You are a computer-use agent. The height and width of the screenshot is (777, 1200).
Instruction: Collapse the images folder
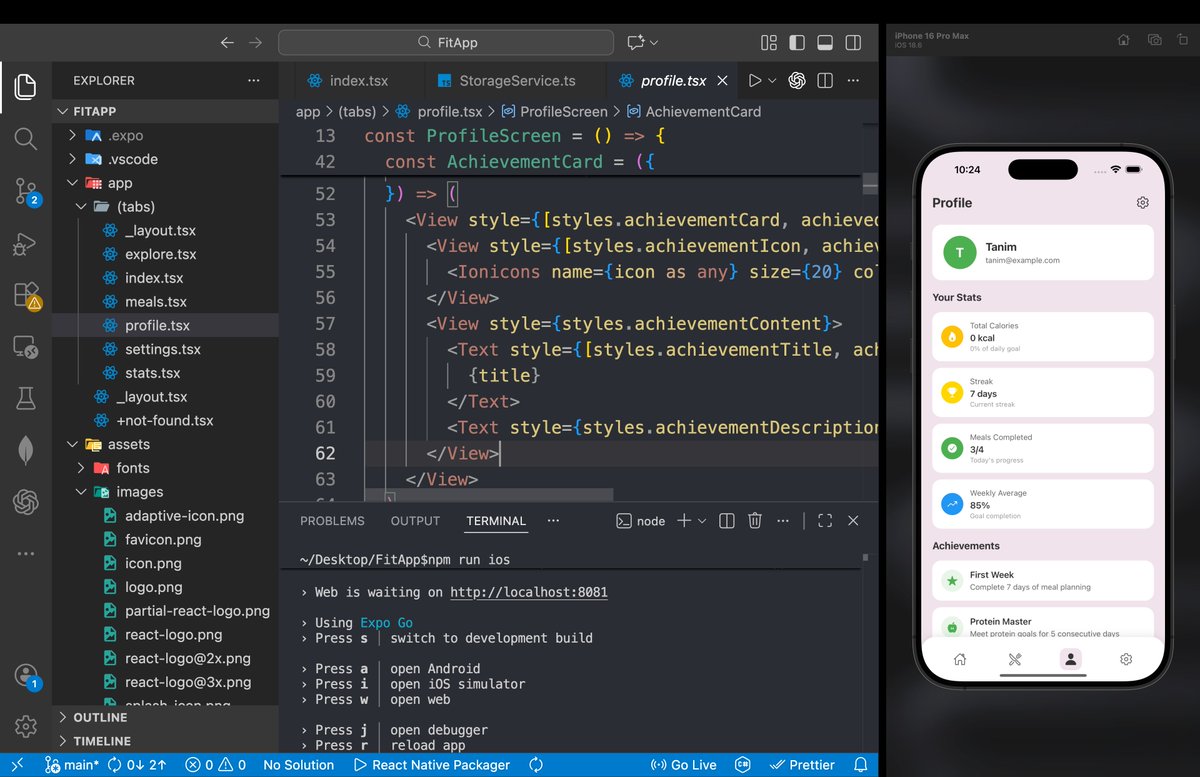166,492
